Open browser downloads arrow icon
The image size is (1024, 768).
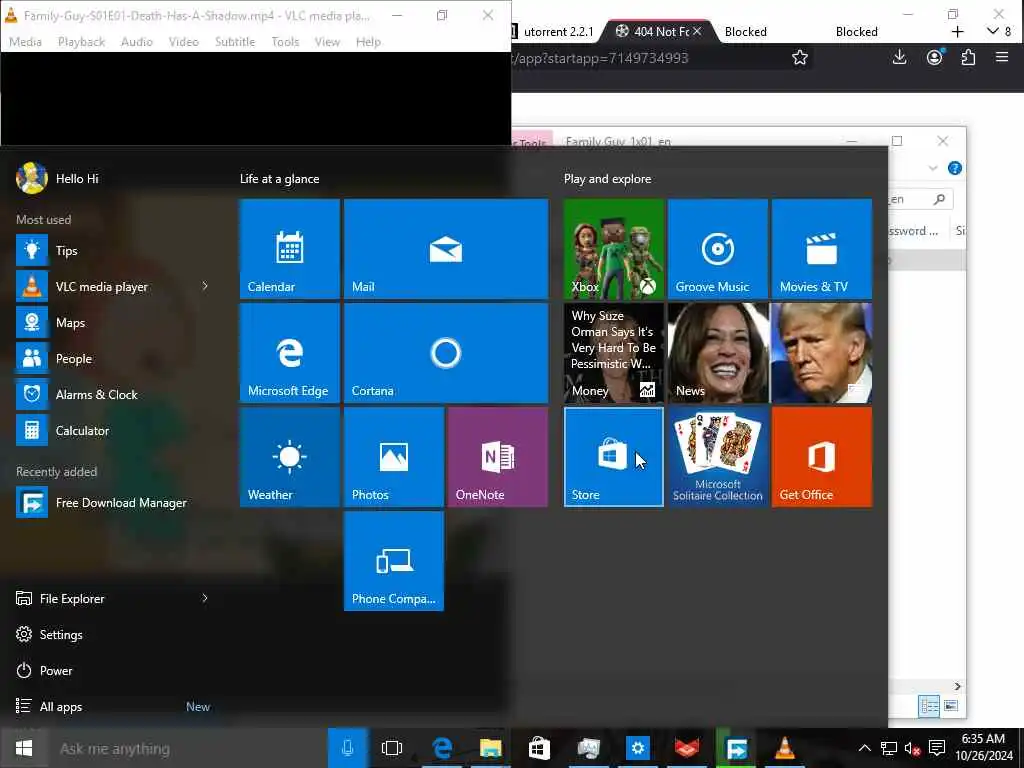[x=899, y=58]
